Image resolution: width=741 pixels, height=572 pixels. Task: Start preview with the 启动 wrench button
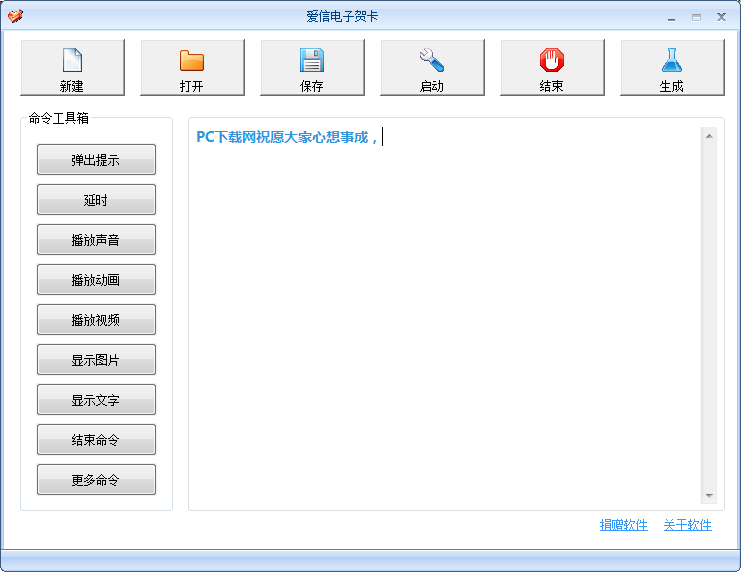click(432, 68)
